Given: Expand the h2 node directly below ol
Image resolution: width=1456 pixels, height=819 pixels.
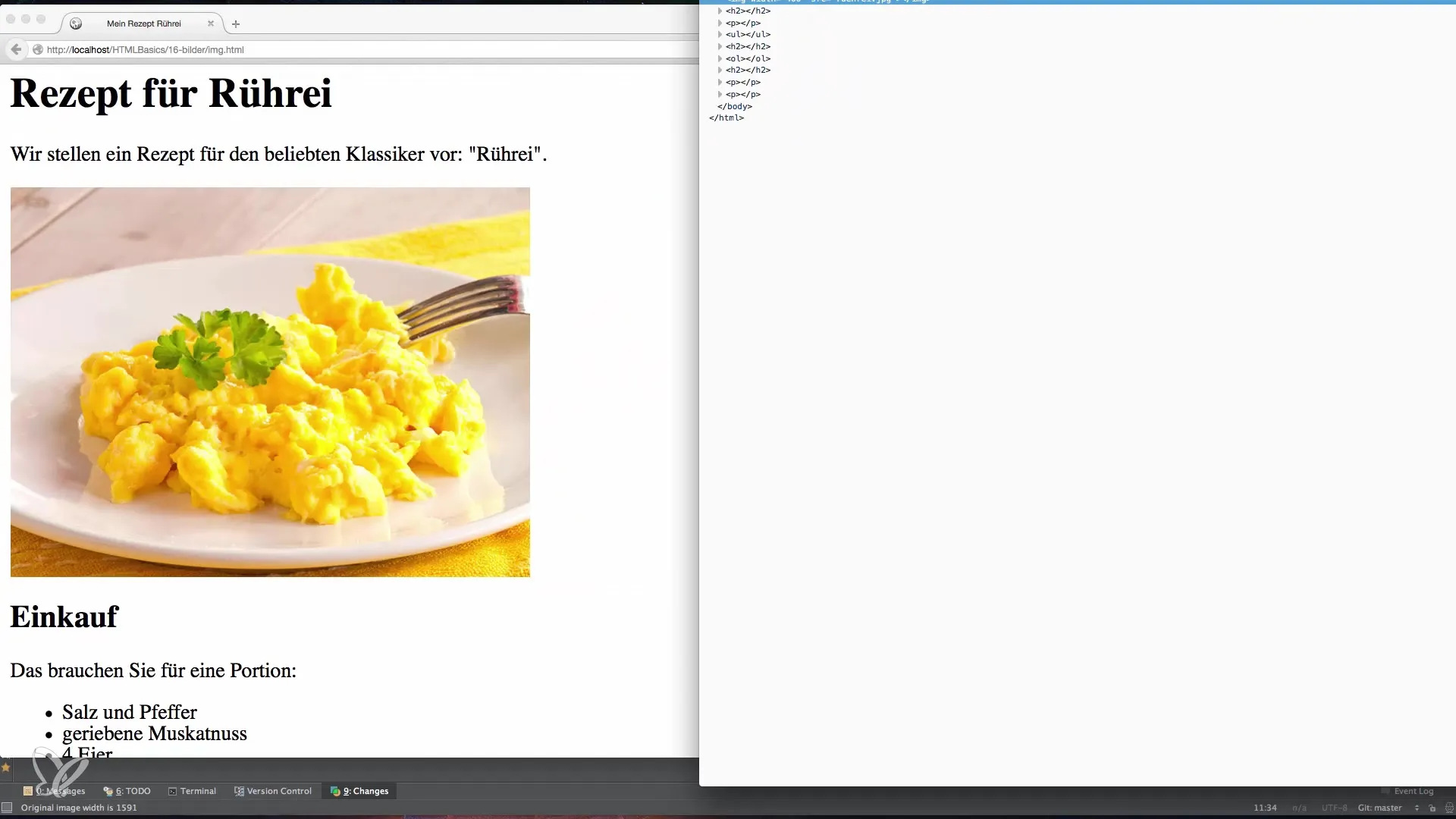Looking at the screenshot, I should pos(720,70).
